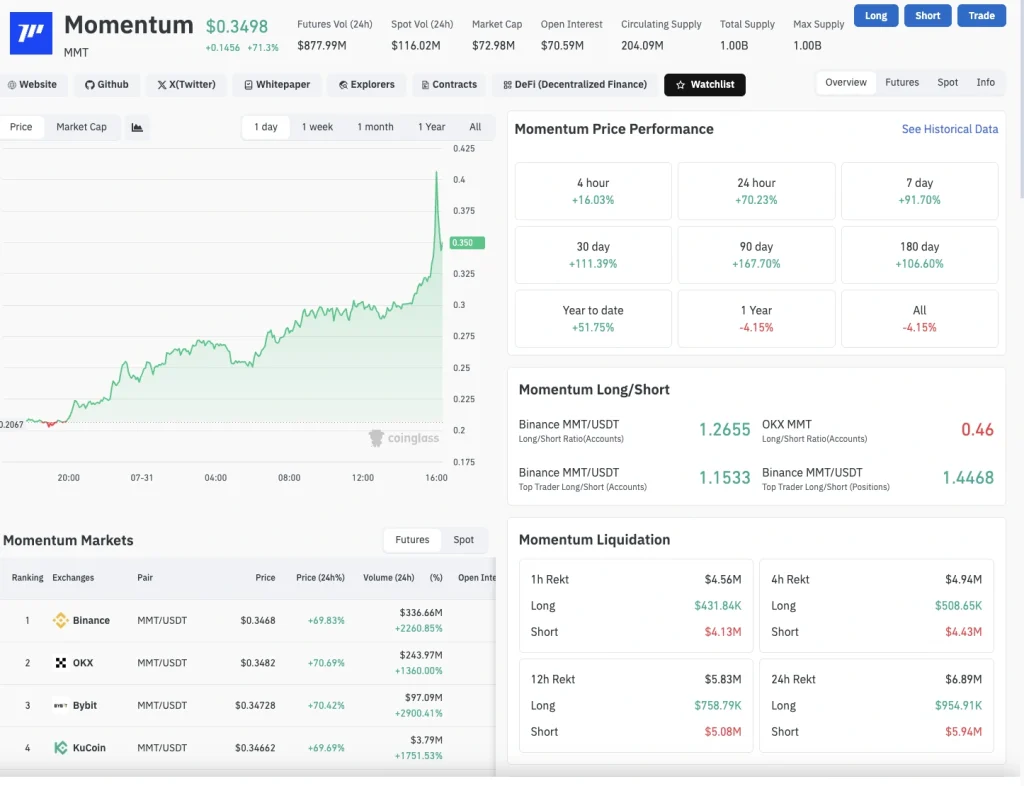Click the page vertical scrollbar
Viewport: 1024px width, 786px height.
[x=1021, y=98]
